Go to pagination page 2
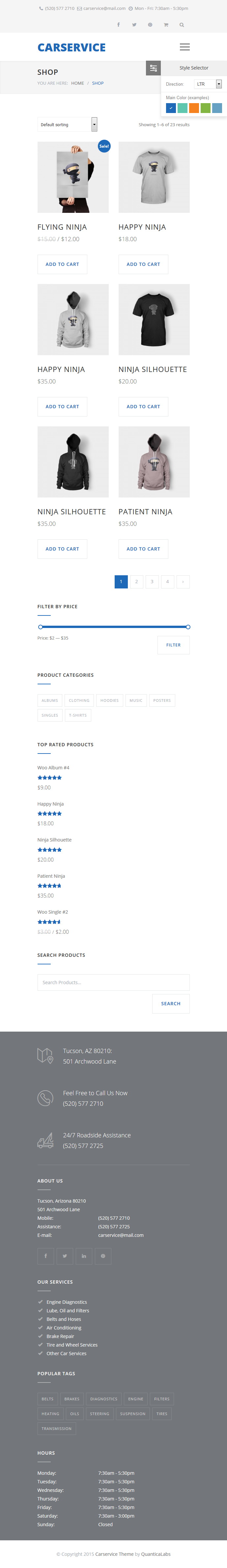This screenshot has width=227, height=1568. point(136,582)
